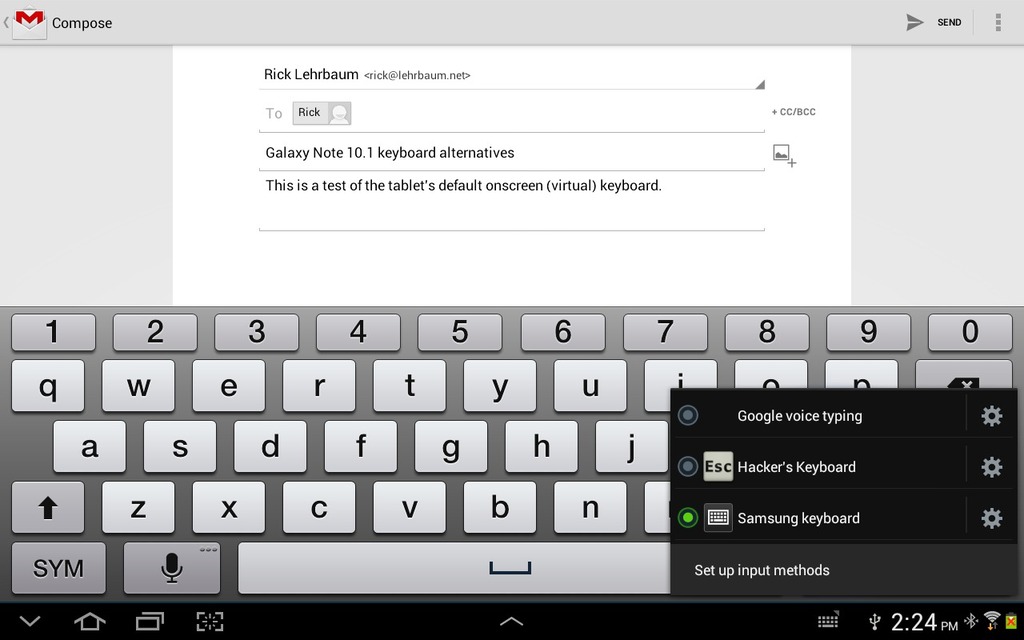Tap the letter b key
Image resolution: width=1024 pixels, height=640 pixels.
click(500, 507)
